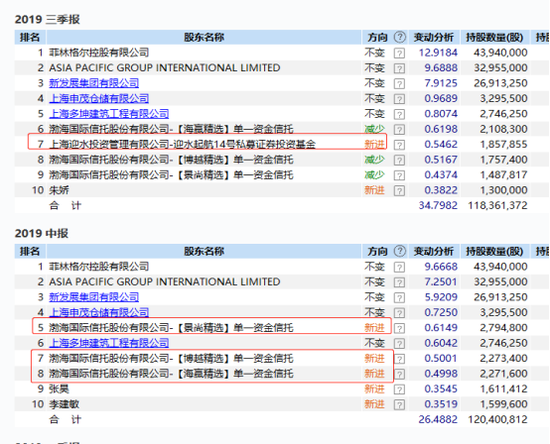The width and height of the screenshot is (550, 444).
Task: Click question mark icon for 中报 景尚精选 row
Action: click(x=399, y=328)
